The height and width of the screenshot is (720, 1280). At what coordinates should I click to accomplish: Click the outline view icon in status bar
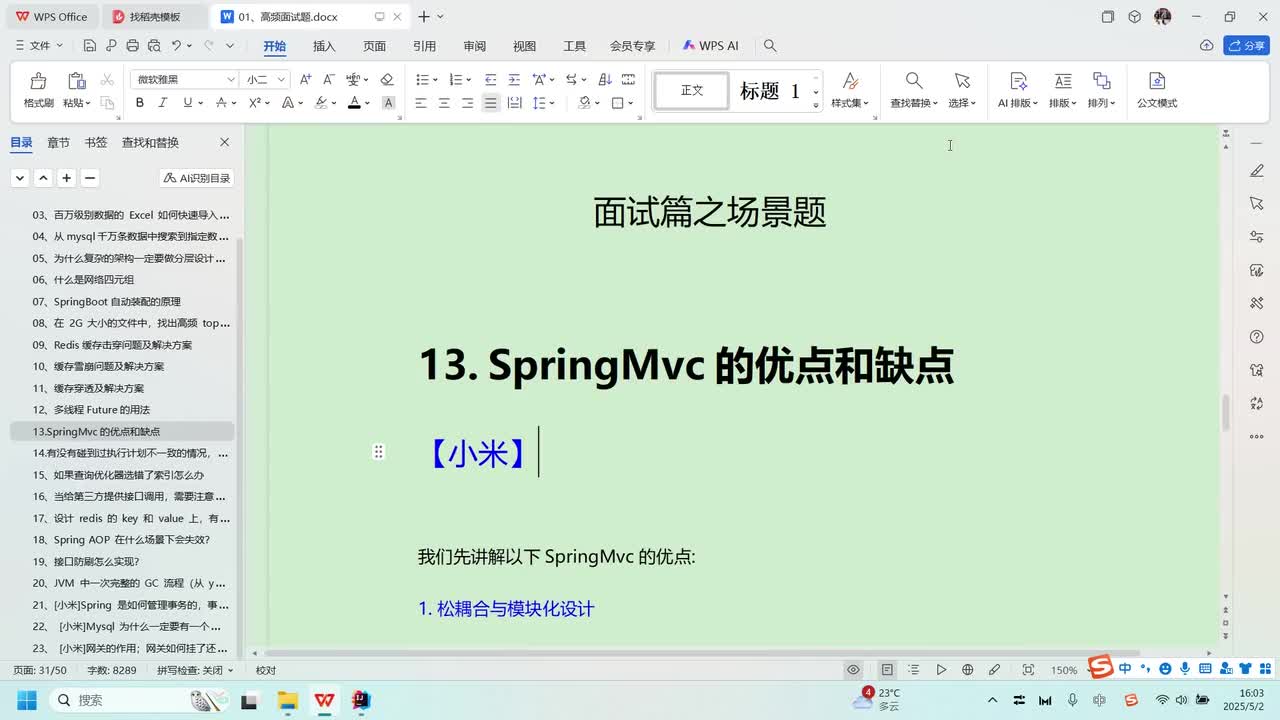point(914,670)
